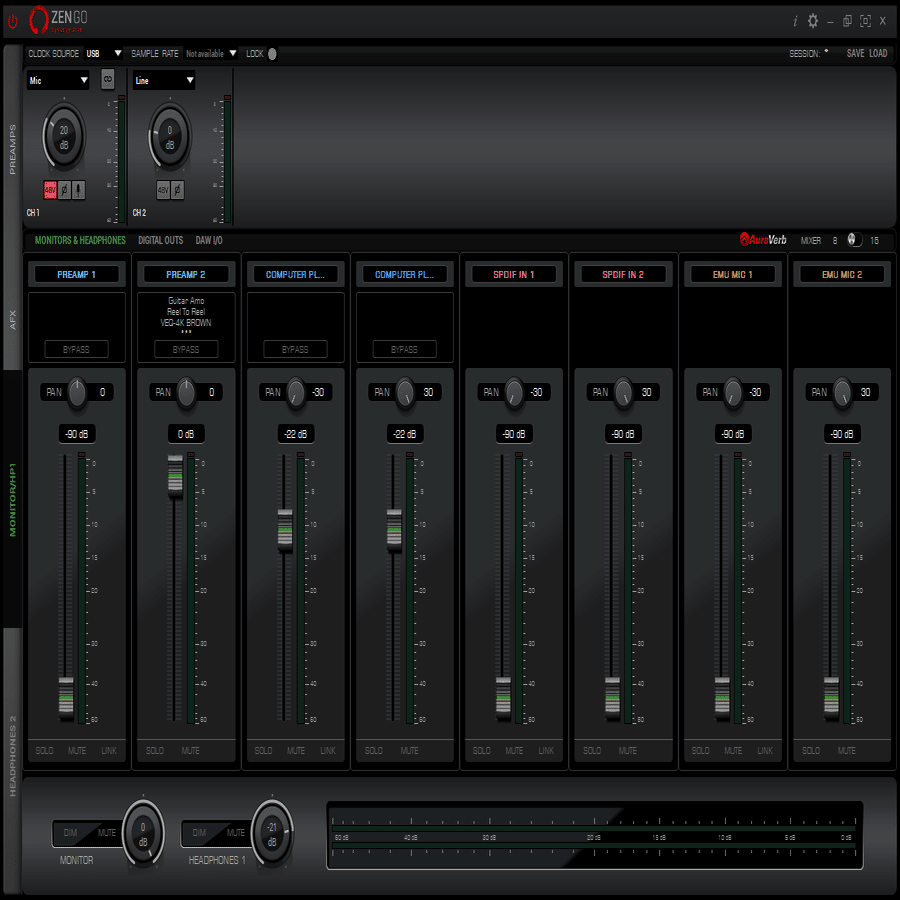This screenshot has height=900, width=900.
Task: Mute the MONITOR output
Action: 105,831
